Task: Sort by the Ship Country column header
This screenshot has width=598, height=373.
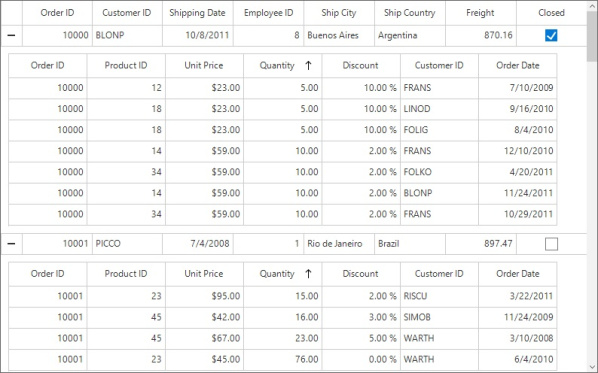Action: coord(410,13)
